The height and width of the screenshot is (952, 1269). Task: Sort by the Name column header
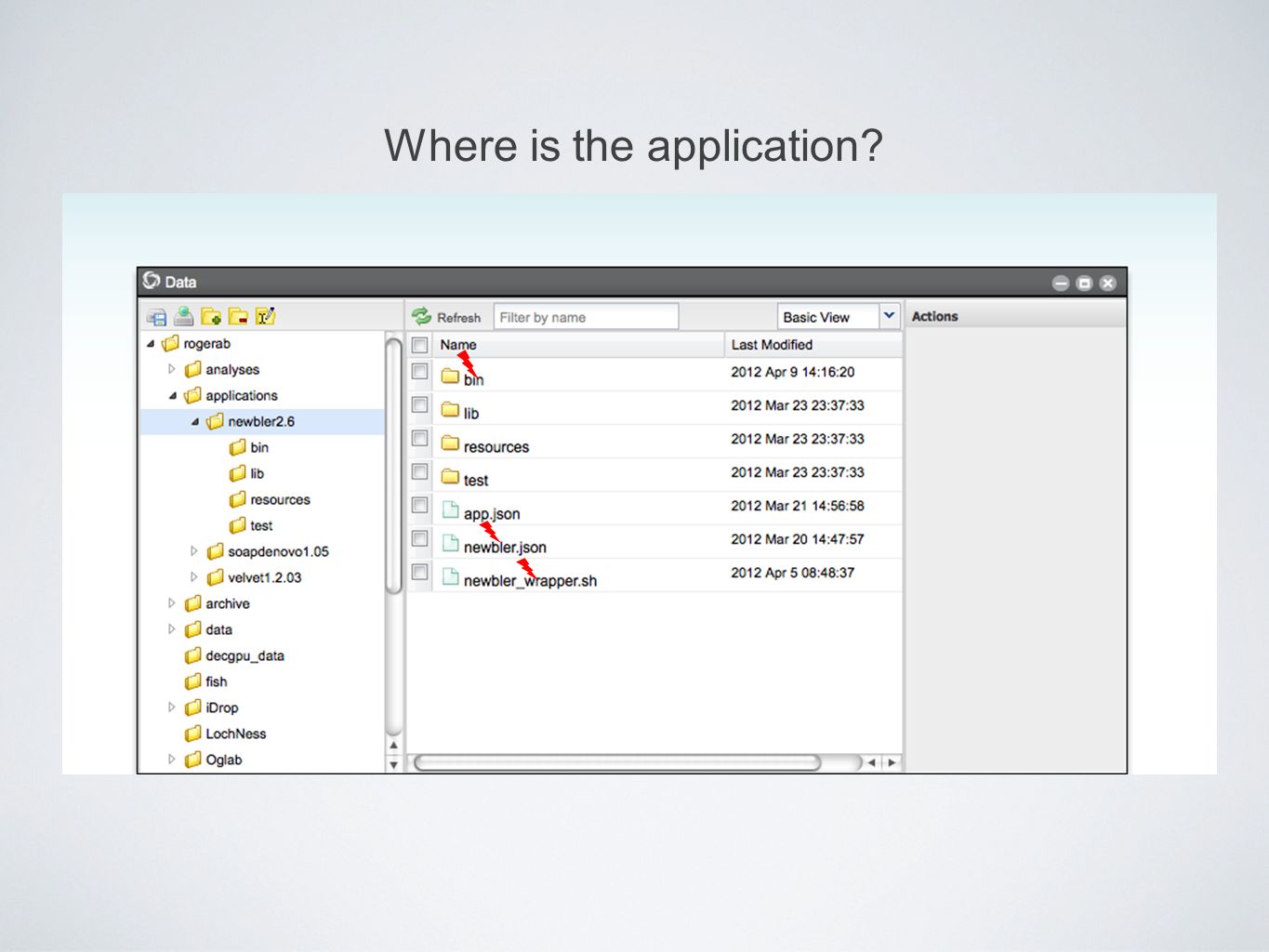[x=458, y=345]
